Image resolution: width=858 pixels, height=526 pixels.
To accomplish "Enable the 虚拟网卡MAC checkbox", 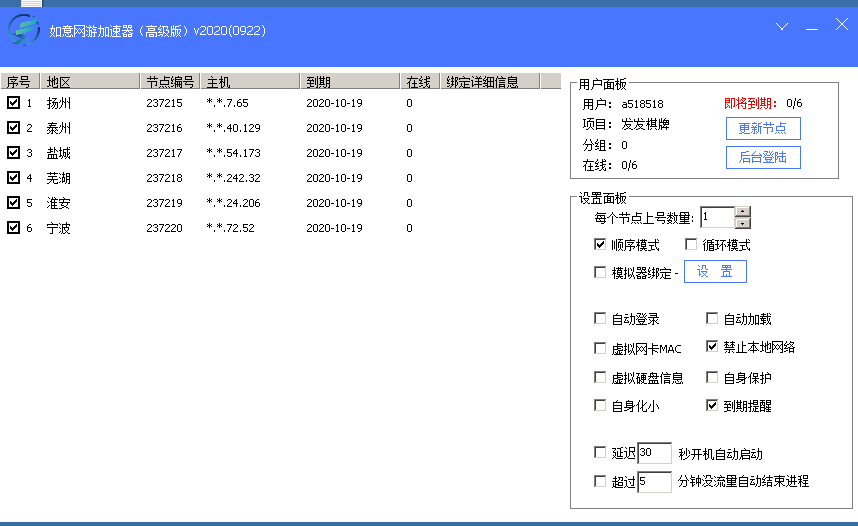I will [x=600, y=348].
